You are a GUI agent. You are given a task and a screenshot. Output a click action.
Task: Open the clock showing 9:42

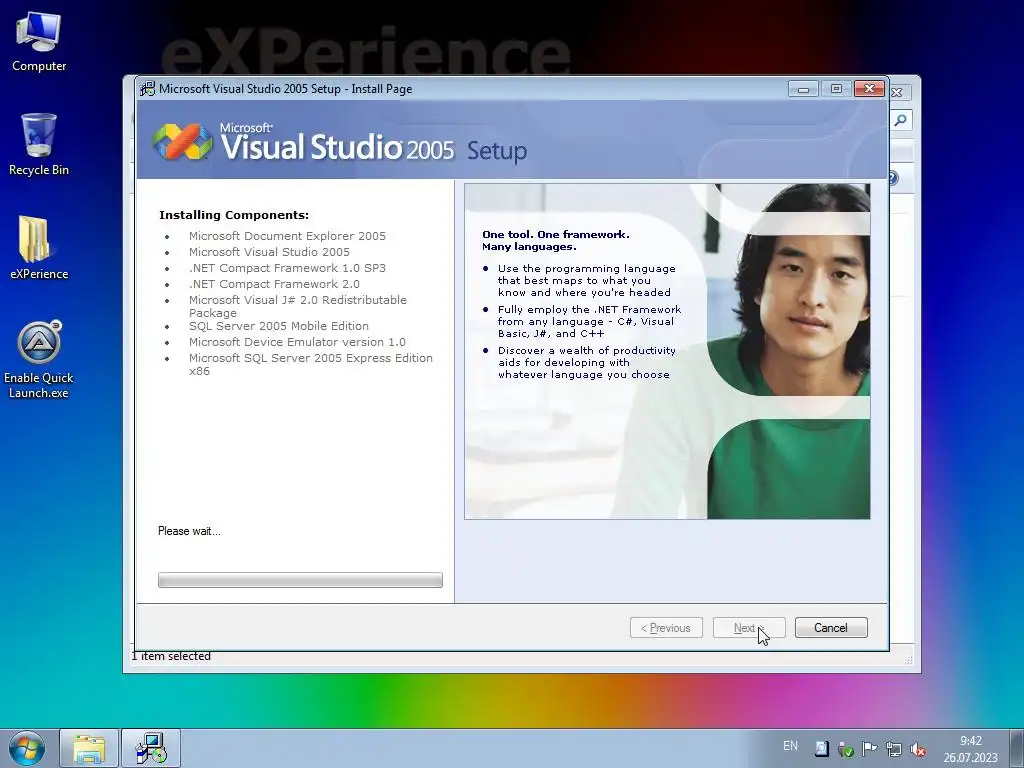click(970, 749)
